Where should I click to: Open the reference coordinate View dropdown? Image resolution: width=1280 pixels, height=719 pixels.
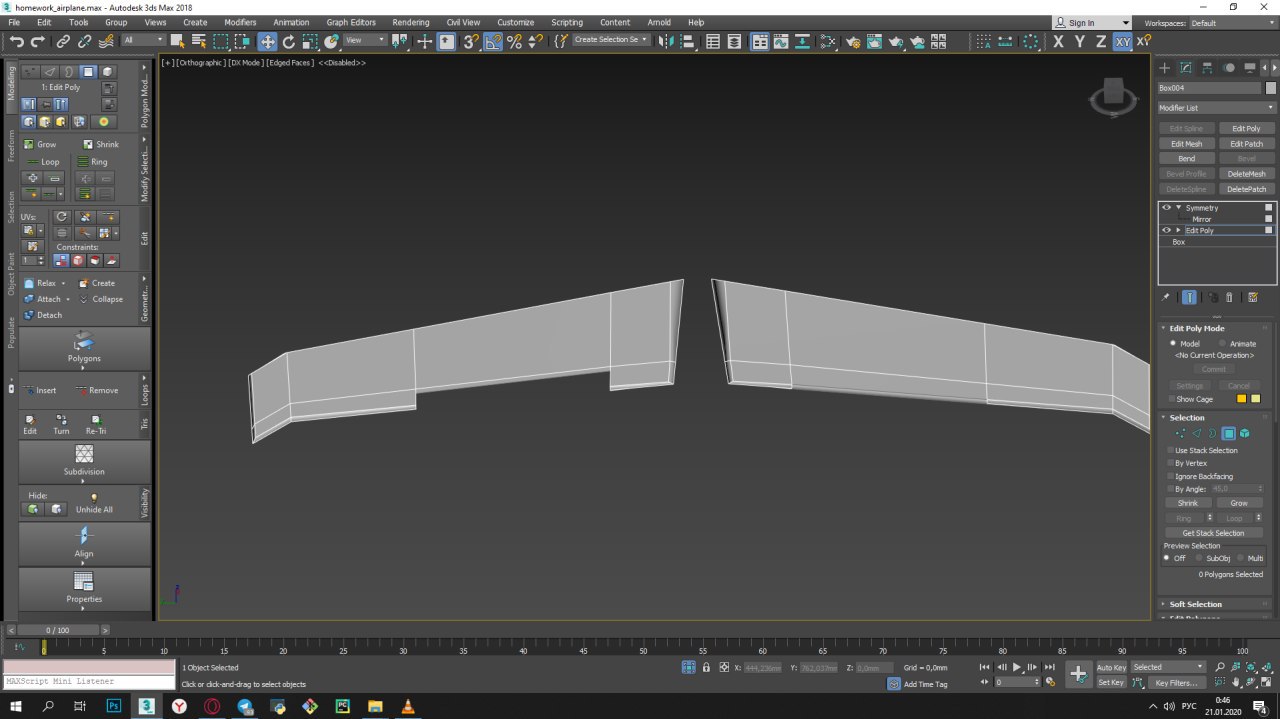pos(367,41)
